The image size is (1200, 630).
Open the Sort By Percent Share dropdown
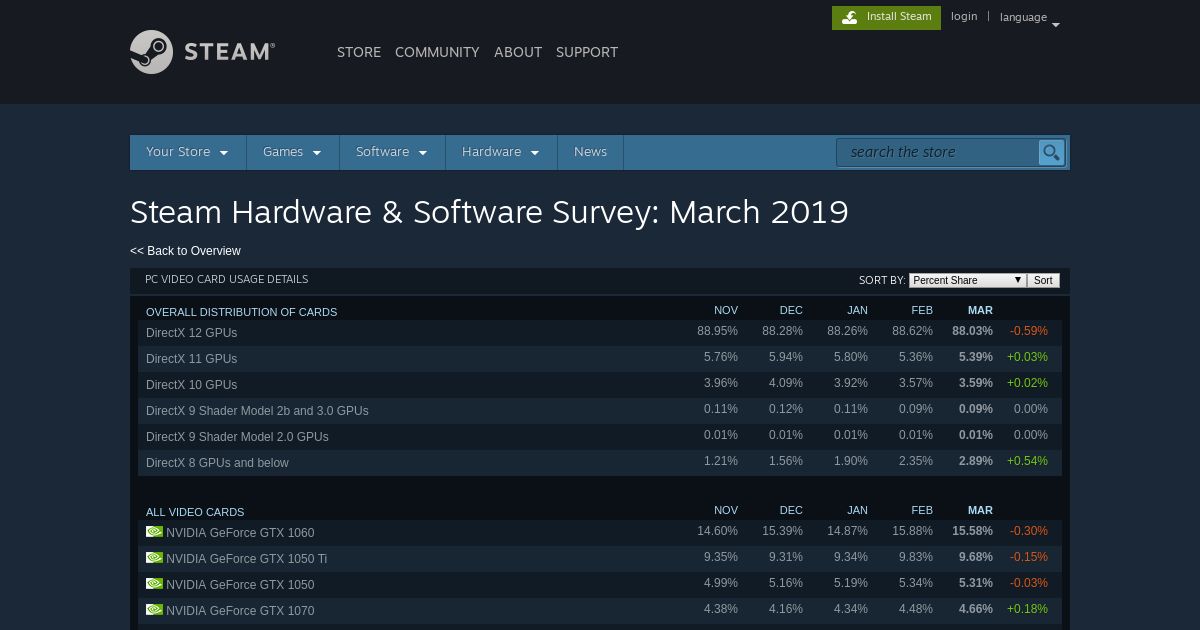[x=967, y=280]
